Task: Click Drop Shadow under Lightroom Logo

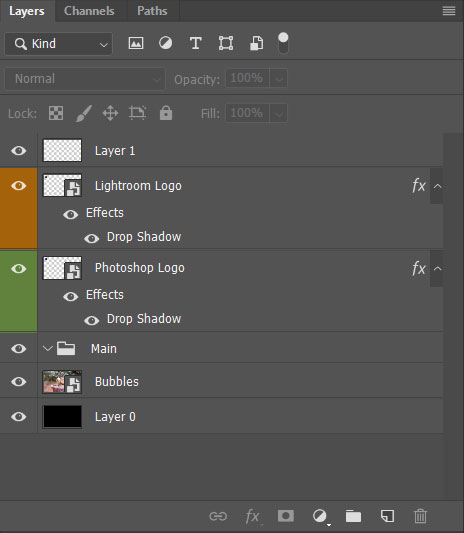Action: (144, 237)
